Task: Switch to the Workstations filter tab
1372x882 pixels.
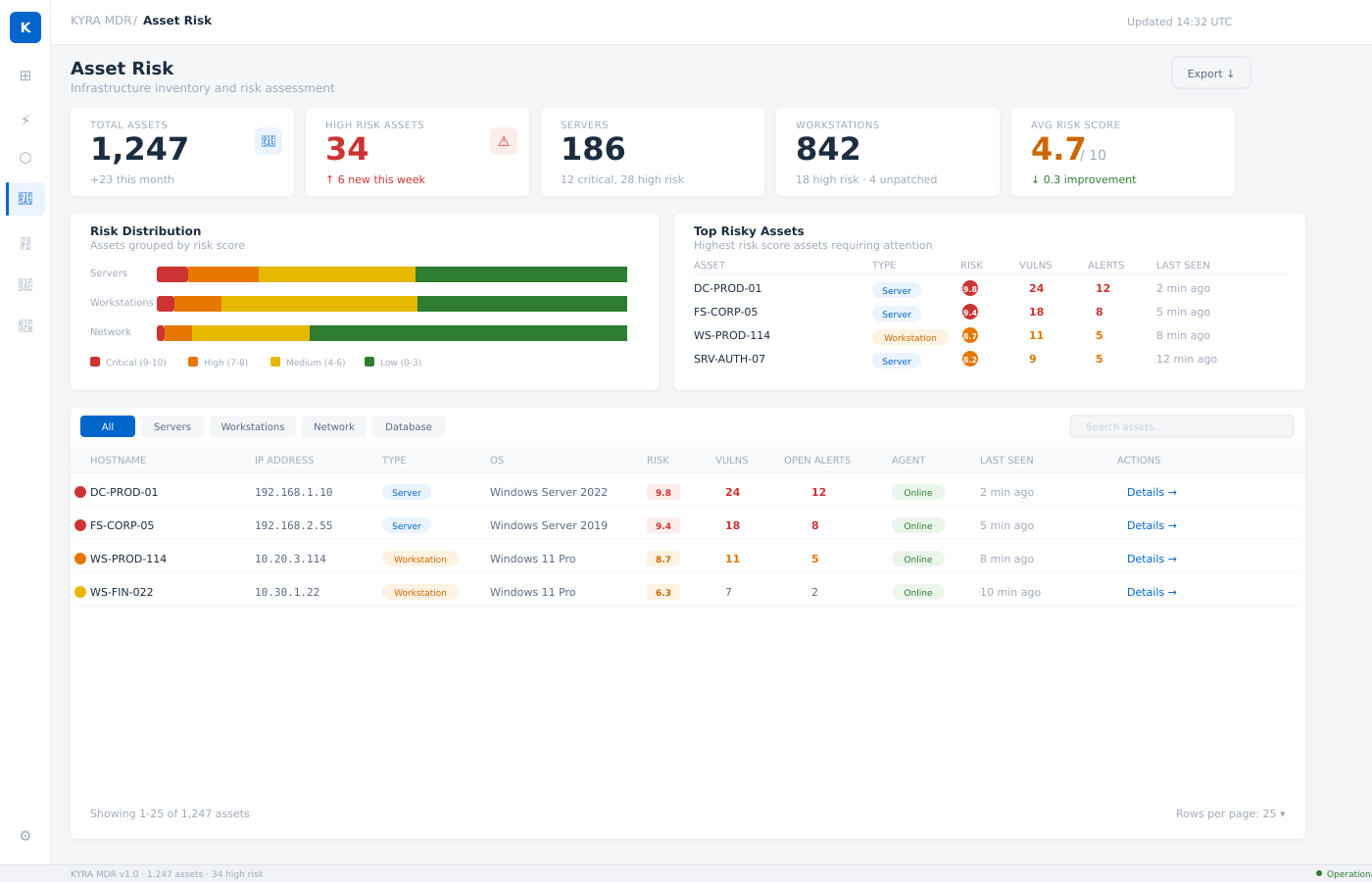Action: (253, 426)
